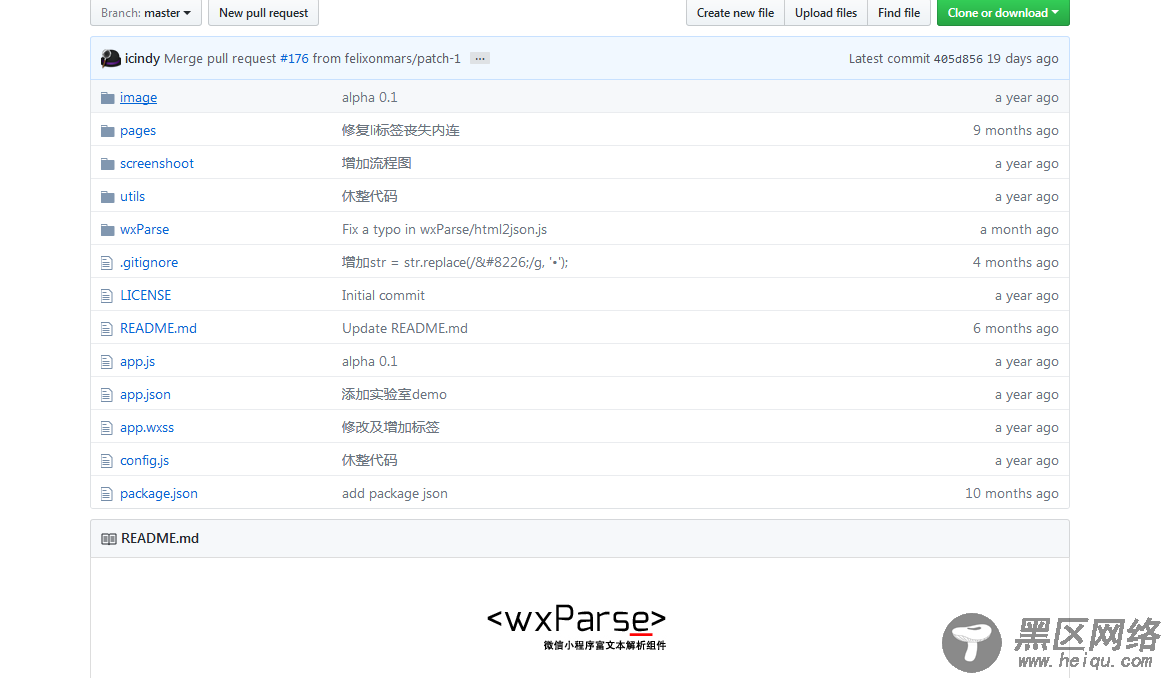Click '10 months ago' timestamp for package.json
Screen dimensions: 1174x678
[x=1012, y=493]
